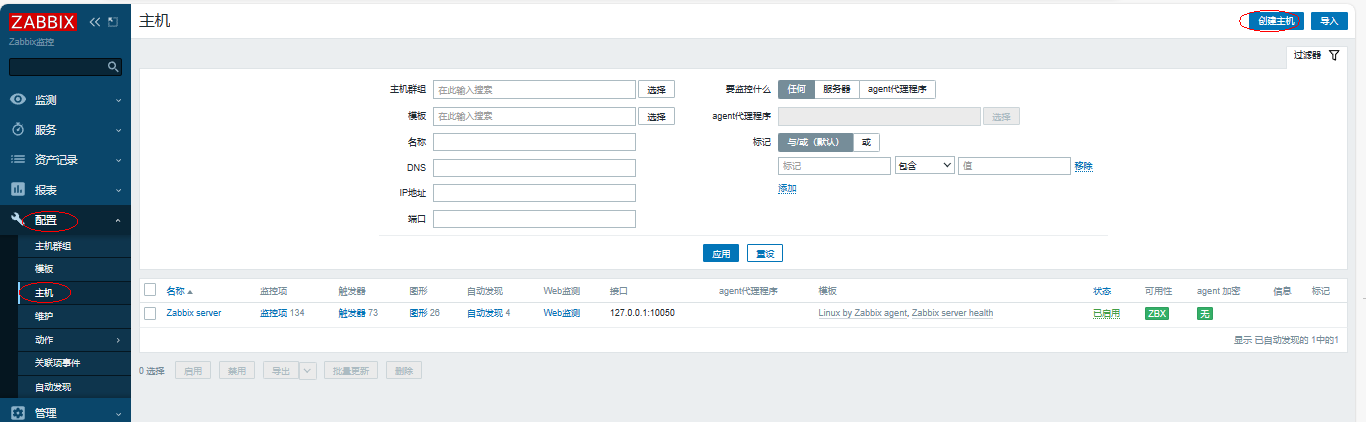Image resolution: width=1366 pixels, height=422 pixels.
Task: Expand the 资产记录 sidebar section
Action: pyautogui.click(x=65, y=160)
